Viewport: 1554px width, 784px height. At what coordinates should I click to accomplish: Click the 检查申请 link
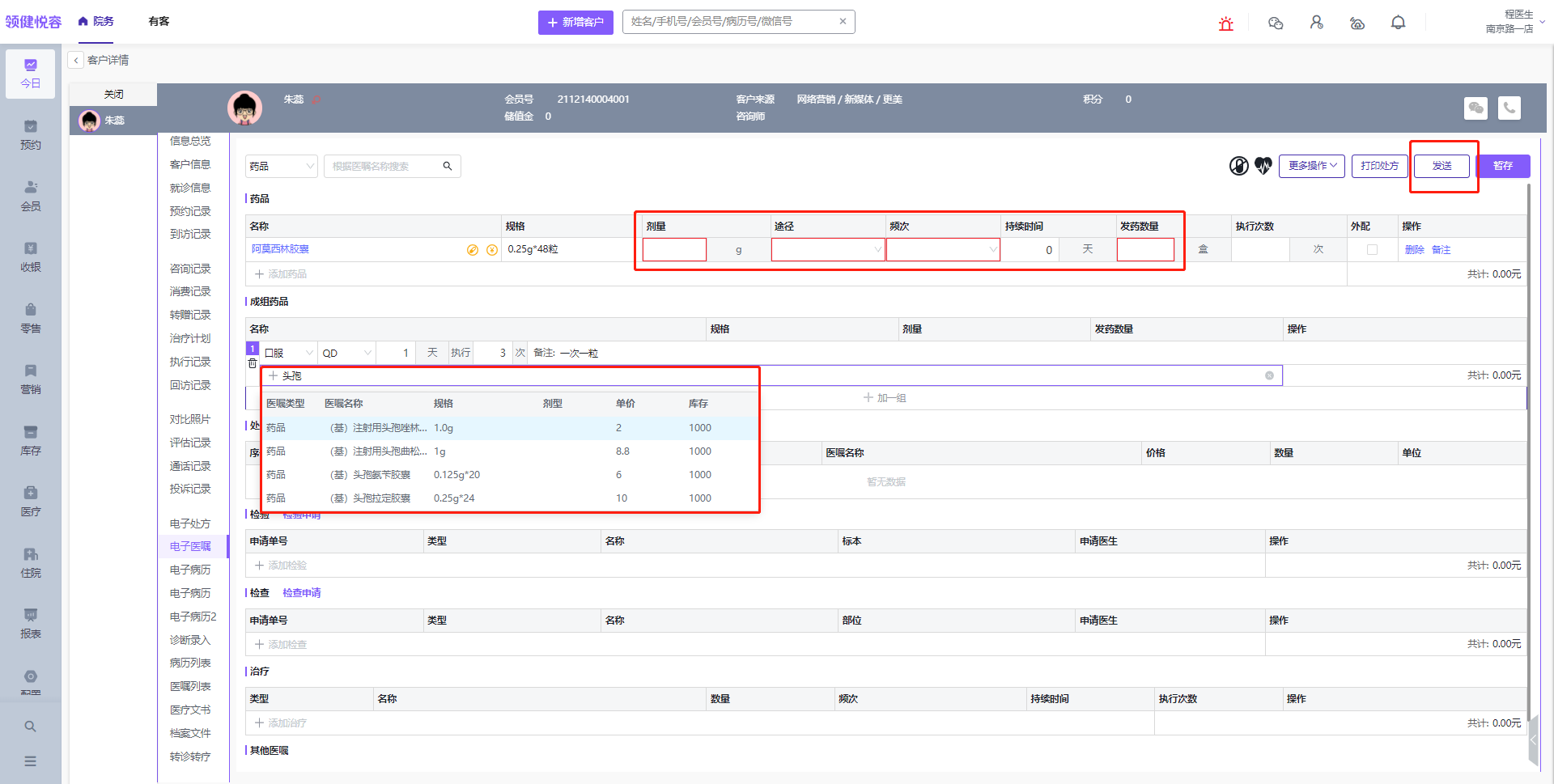[302, 593]
